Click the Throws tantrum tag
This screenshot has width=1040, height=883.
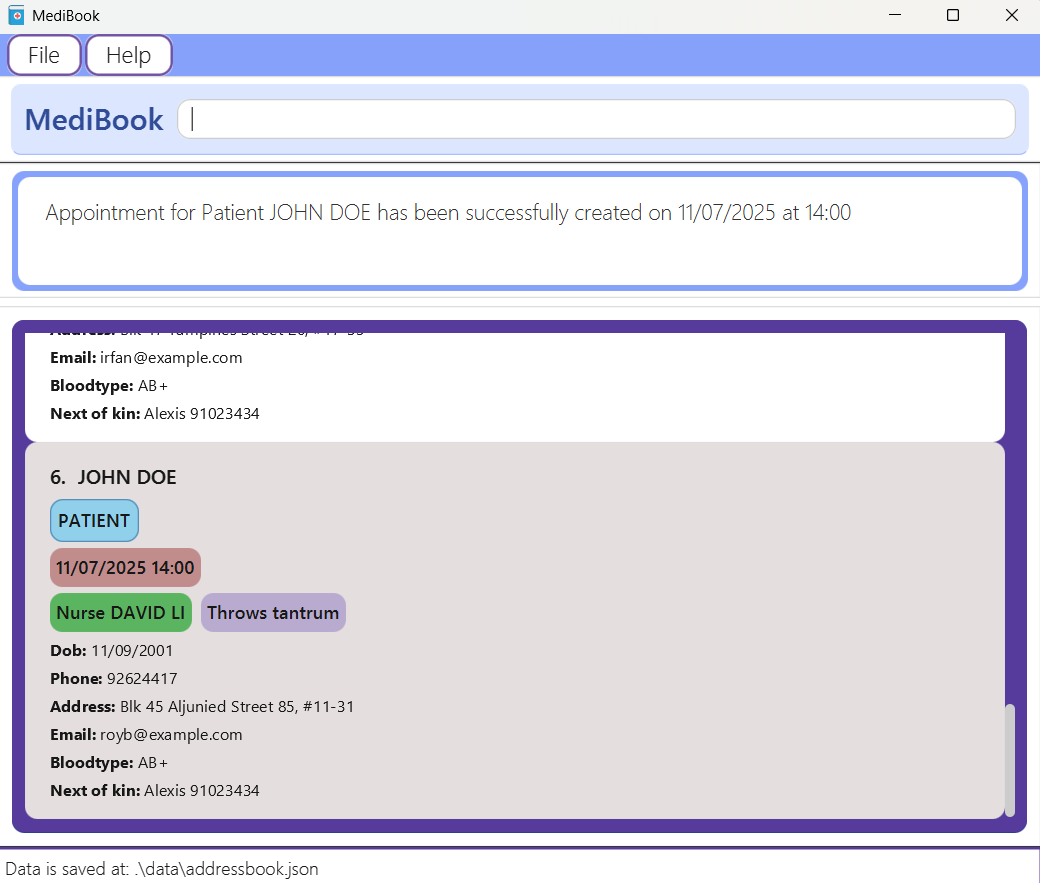coord(273,612)
